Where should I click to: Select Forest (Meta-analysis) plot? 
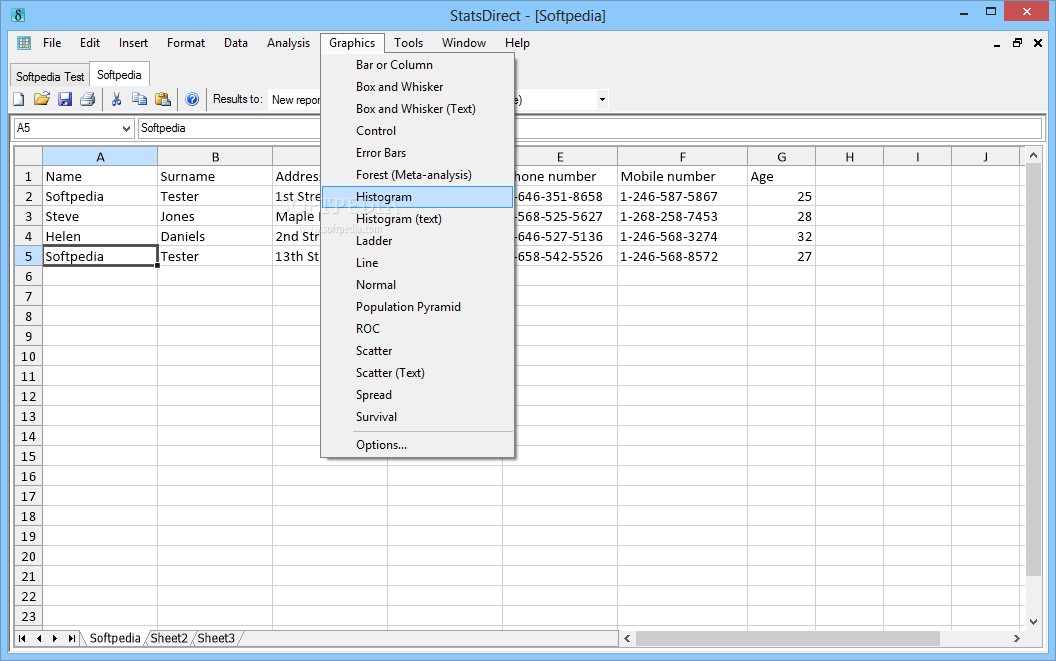pyautogui.click(x=418, y=175)
